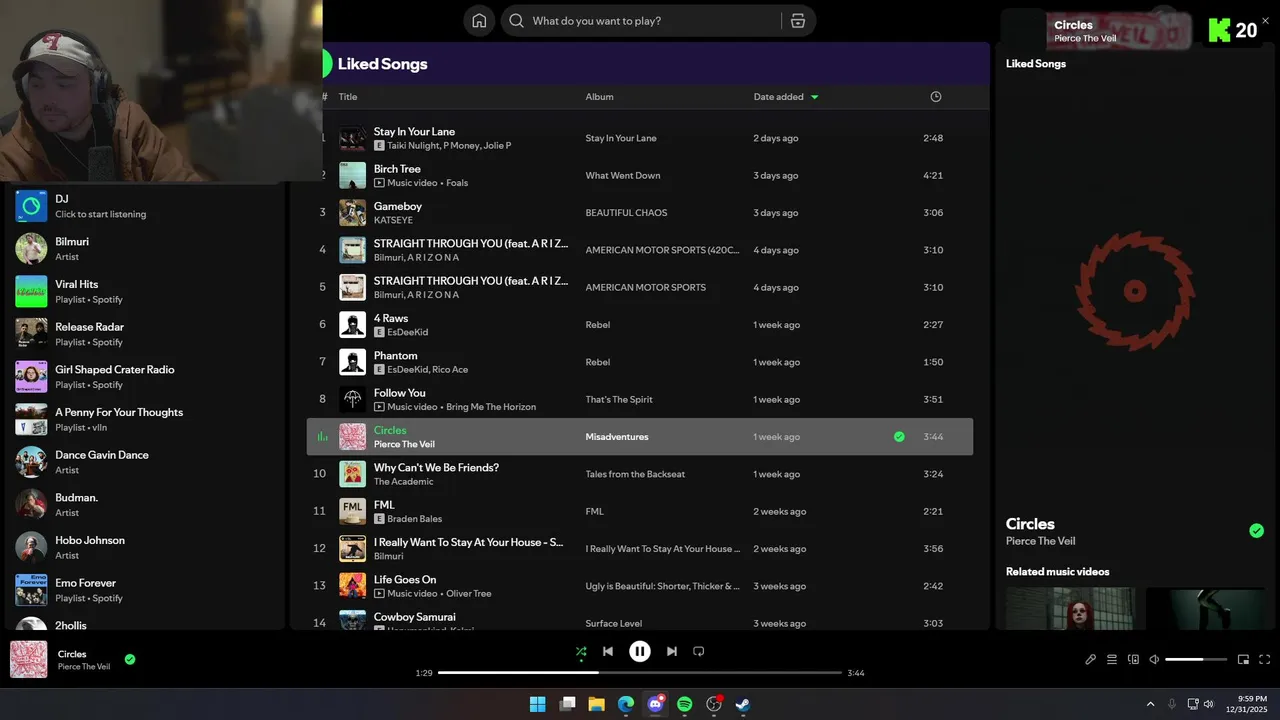Open the Browse icon in search bar
Viewport: 1280px width, 720px height.
pos(798,21)
